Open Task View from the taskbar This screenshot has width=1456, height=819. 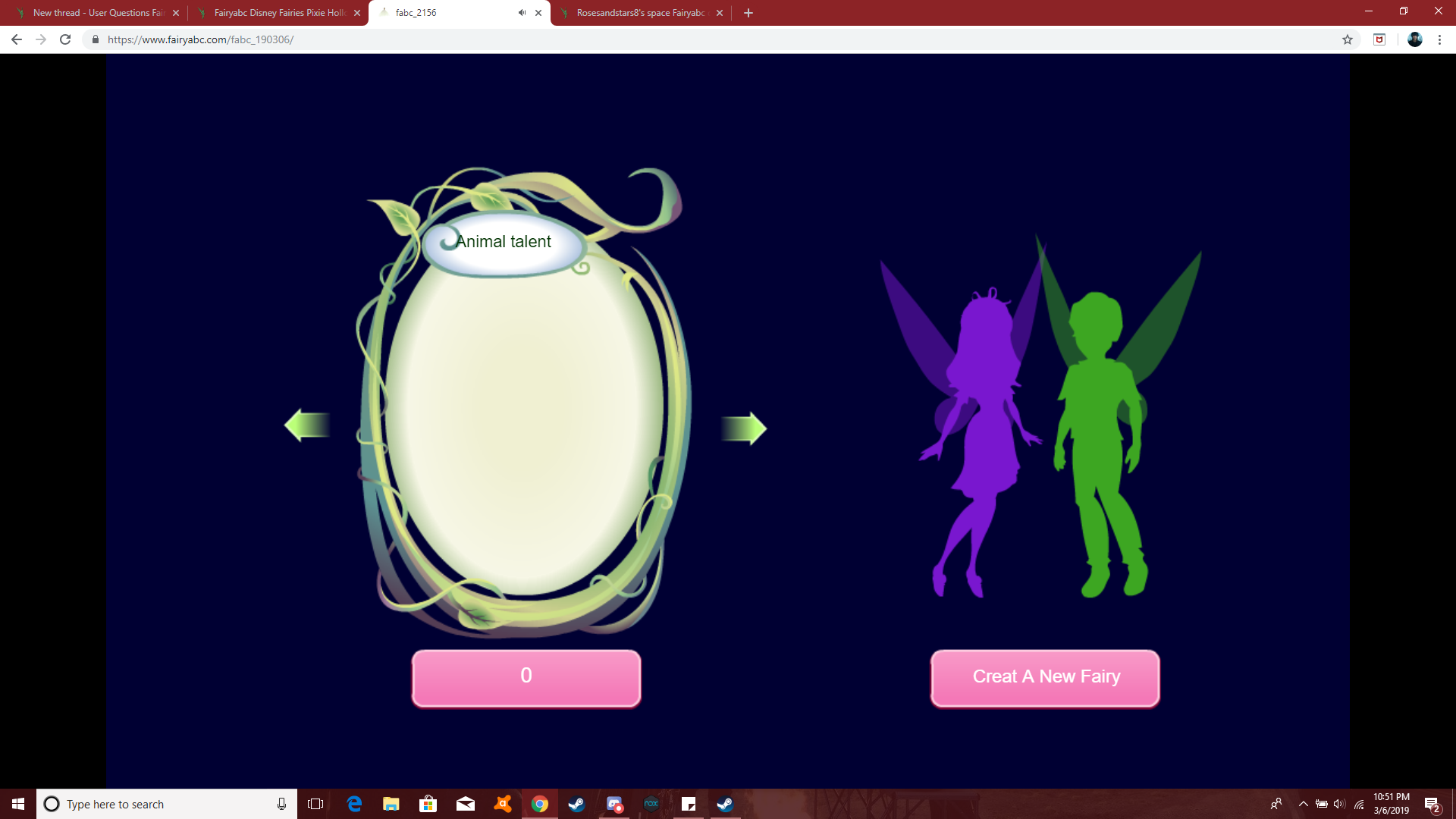tap(315, 804)
